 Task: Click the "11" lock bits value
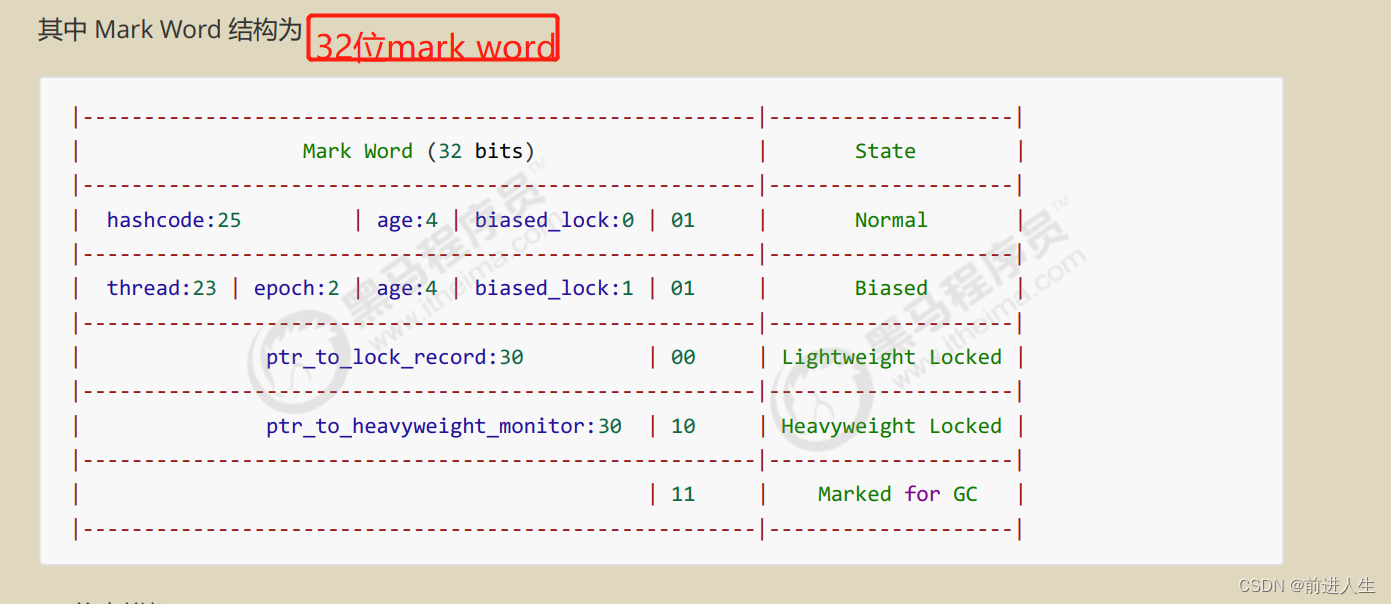[683, 495]
